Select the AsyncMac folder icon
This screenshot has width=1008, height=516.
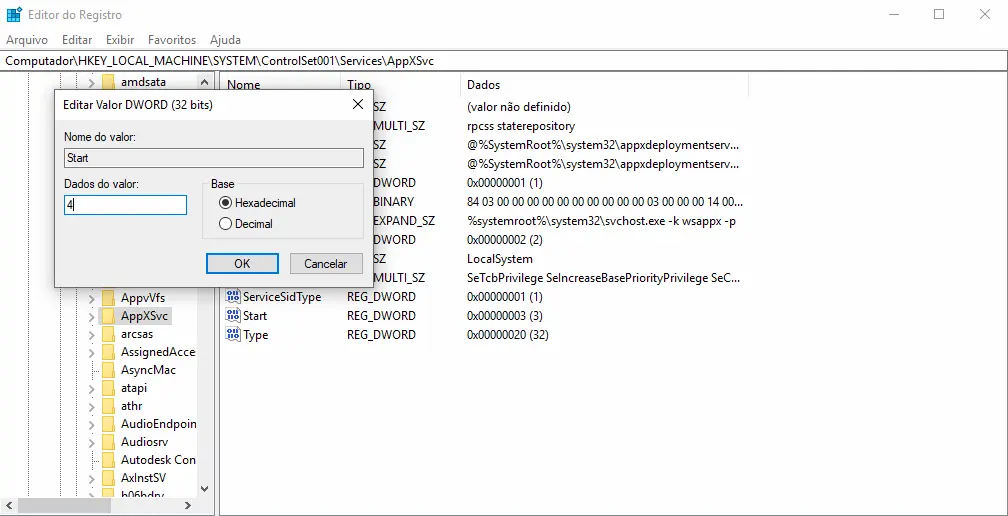(108, 369)
